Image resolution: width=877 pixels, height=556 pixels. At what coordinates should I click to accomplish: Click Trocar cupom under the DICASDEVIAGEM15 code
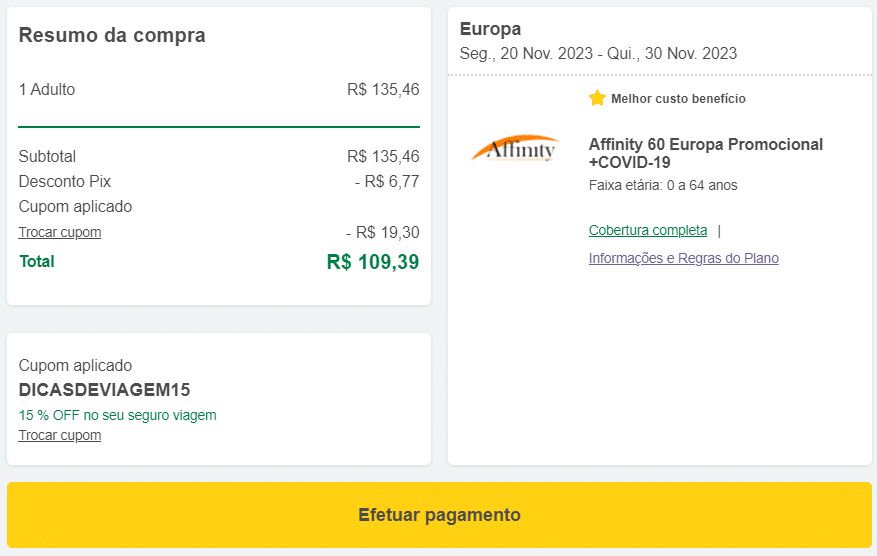click(x=59, y=435)
